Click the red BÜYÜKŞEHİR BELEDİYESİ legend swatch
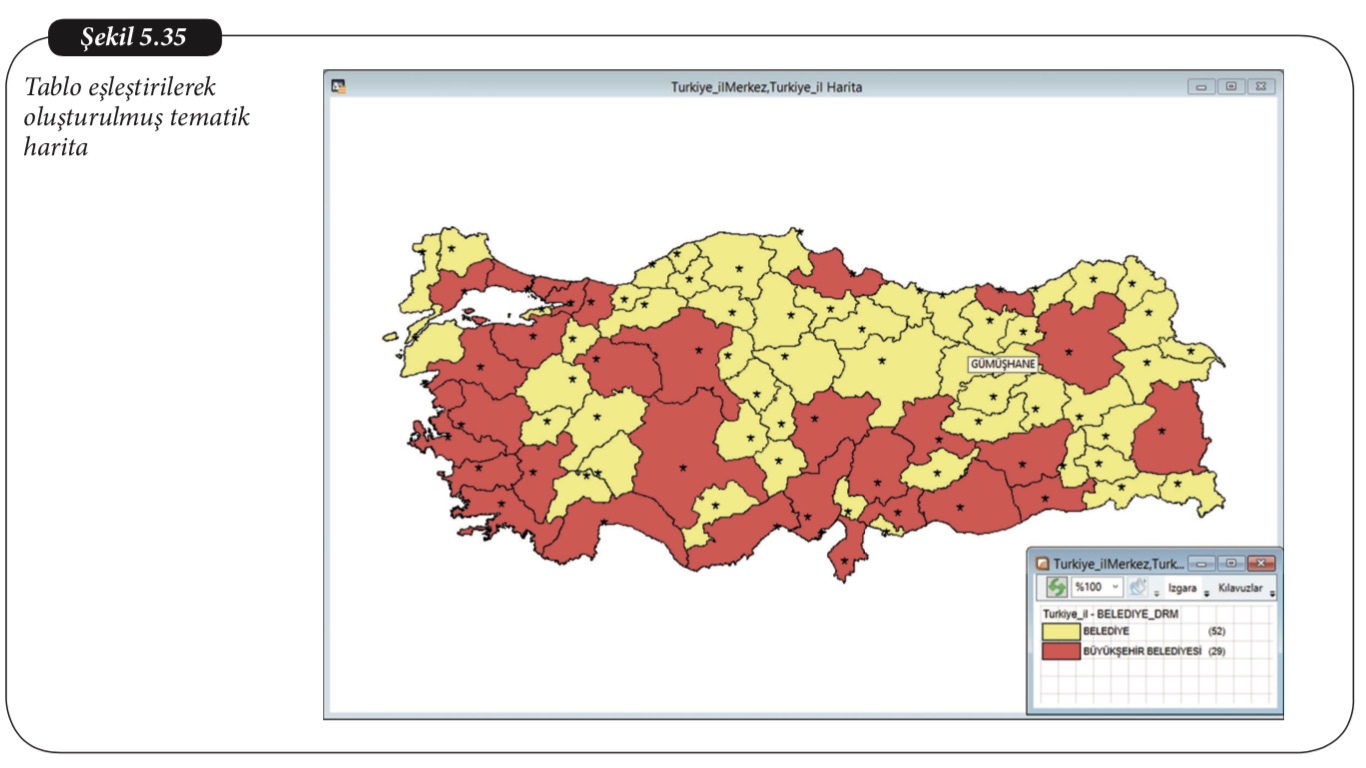The width and height of the screenshot is (1366, 768). pyautogui.click(x=1060, y=651)
